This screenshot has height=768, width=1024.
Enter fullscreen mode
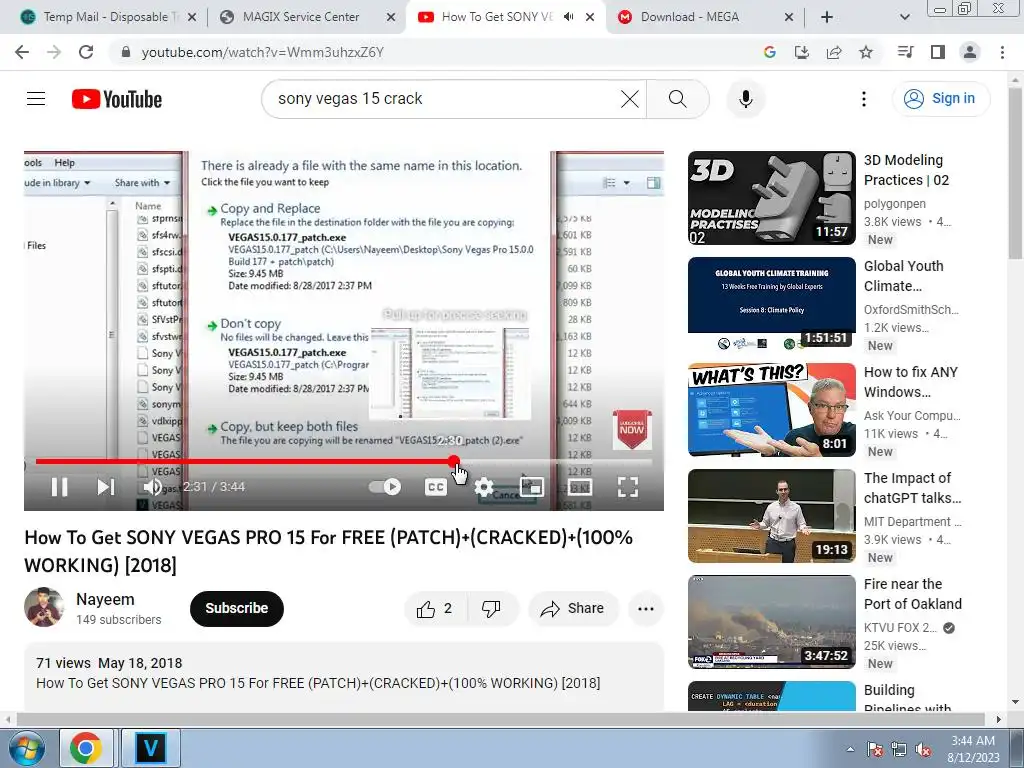pyautogui.click(x=628, y=487)
